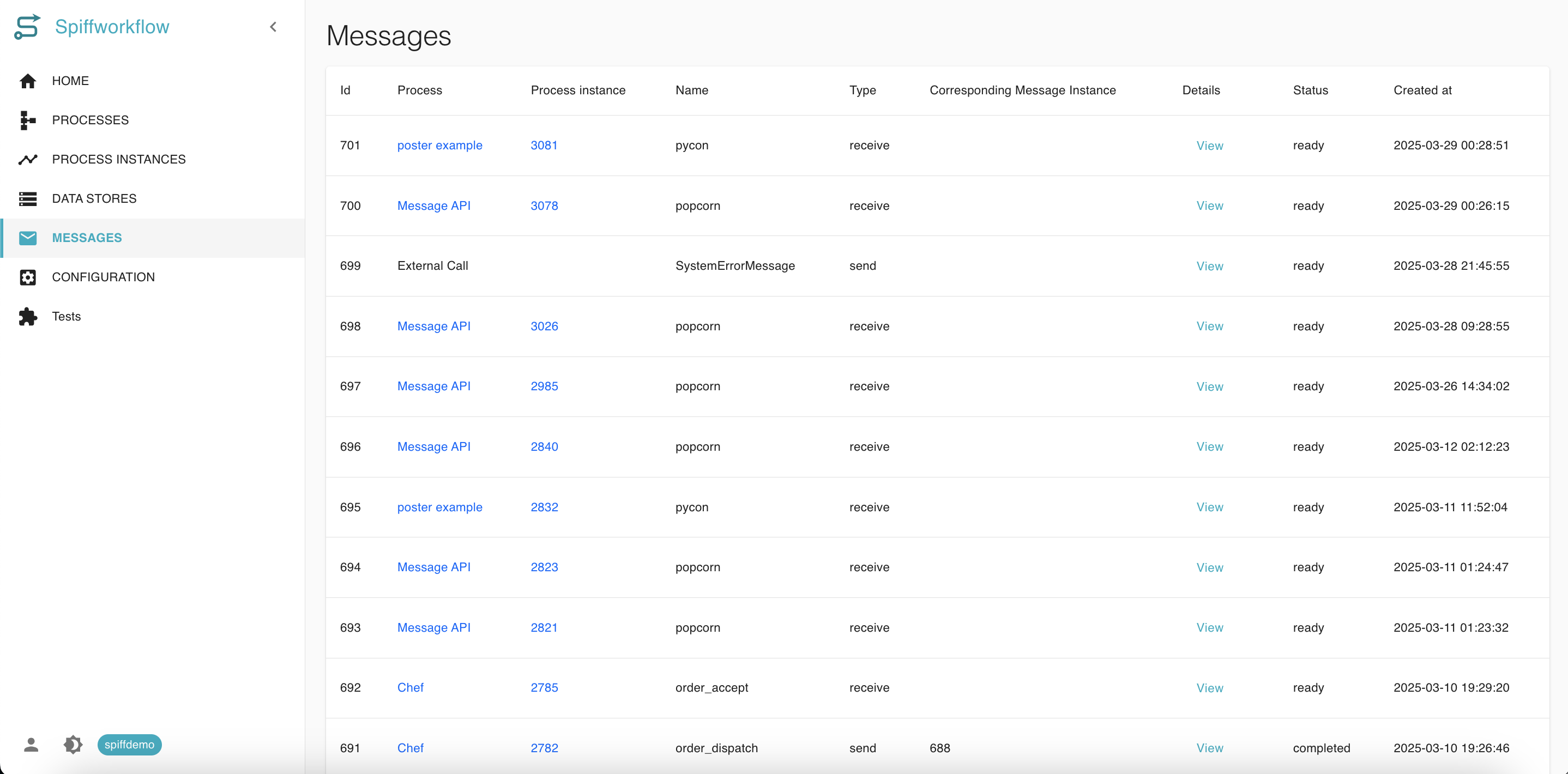The image size is (1568, 774).
Task: View details of message 691 order_dispatch
Action: [1209, 748]
